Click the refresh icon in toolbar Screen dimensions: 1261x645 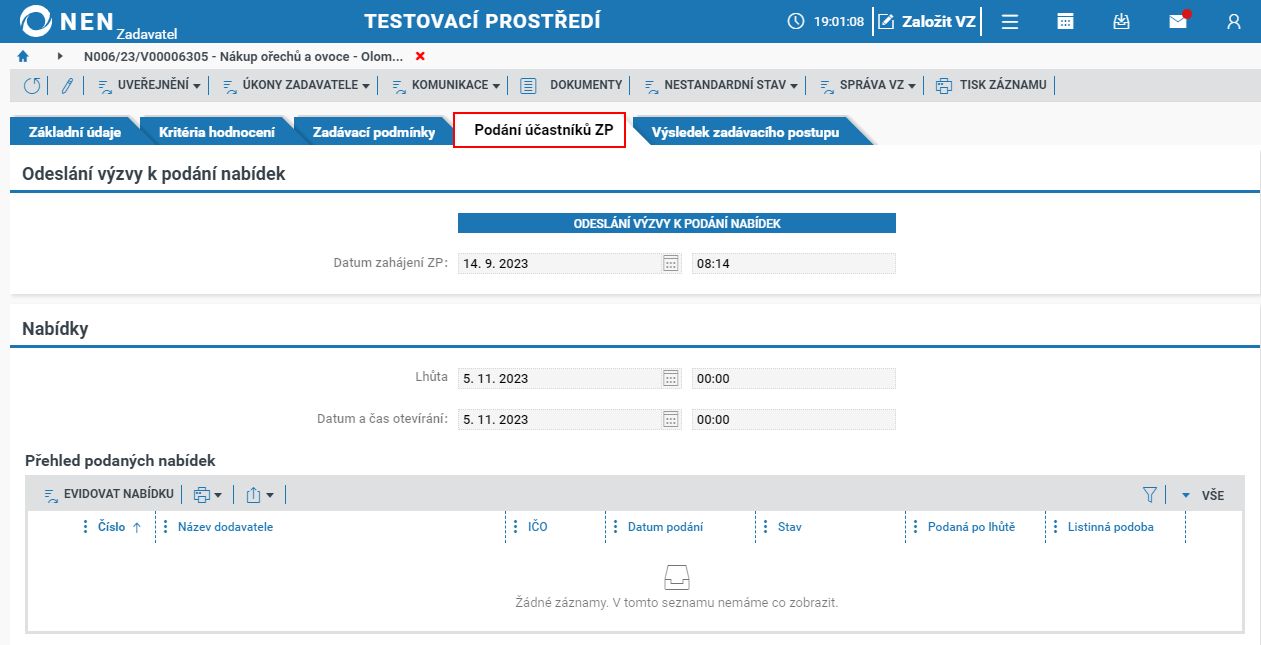coord(32,85)
